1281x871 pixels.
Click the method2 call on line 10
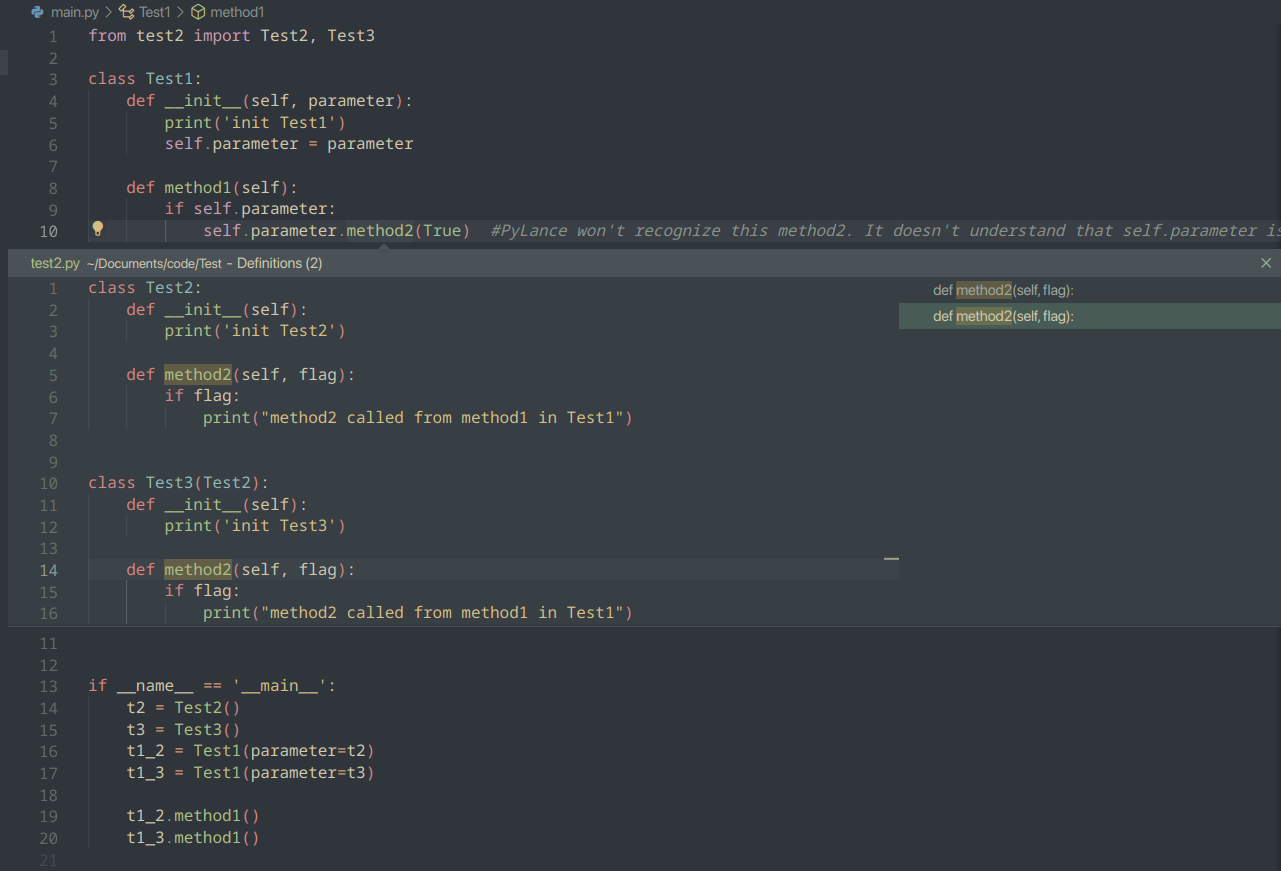378,230
